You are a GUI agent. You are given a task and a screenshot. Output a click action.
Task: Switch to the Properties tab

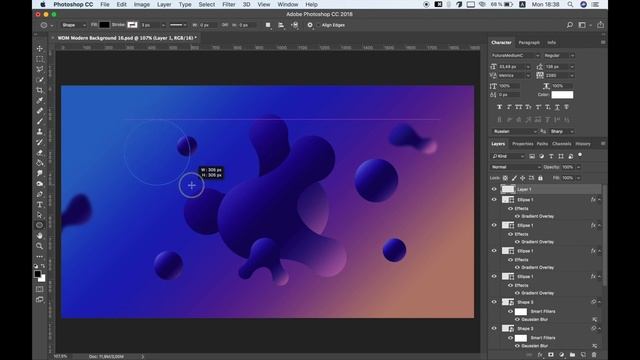pos(522,144)
